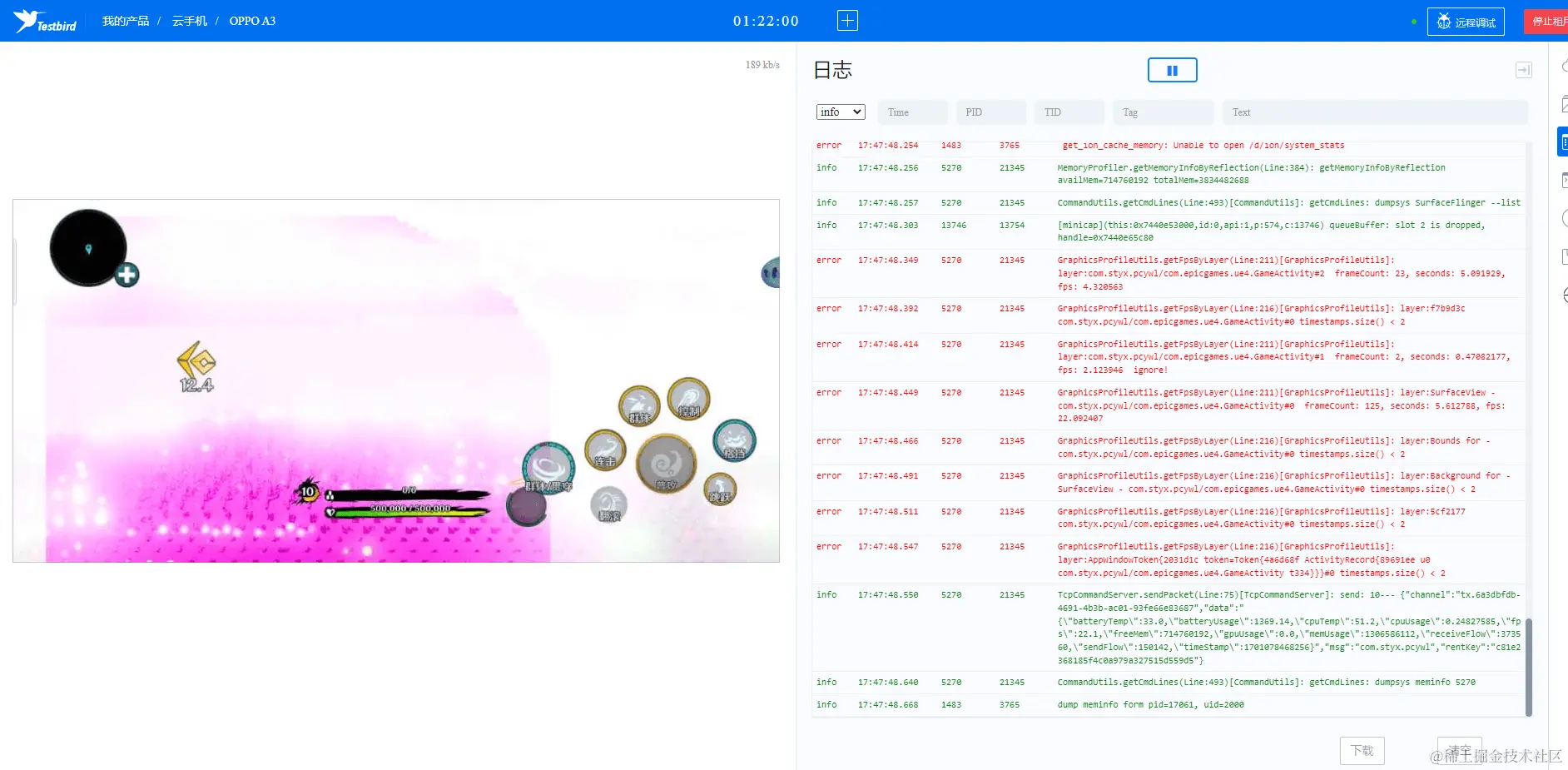Screen dimensions: 1568x770
Task: Tap the plus badge on the minimap
Action: point(127,275)
